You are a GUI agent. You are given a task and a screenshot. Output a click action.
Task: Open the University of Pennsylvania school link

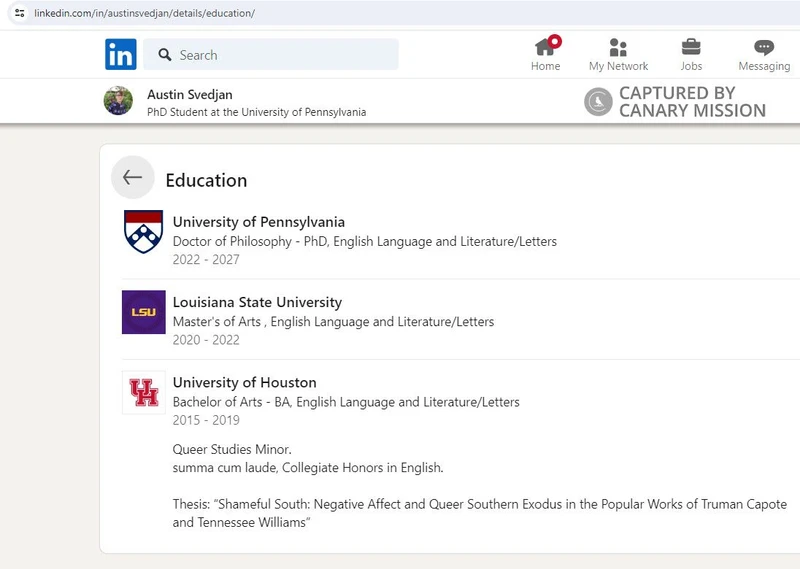point(259,222)
